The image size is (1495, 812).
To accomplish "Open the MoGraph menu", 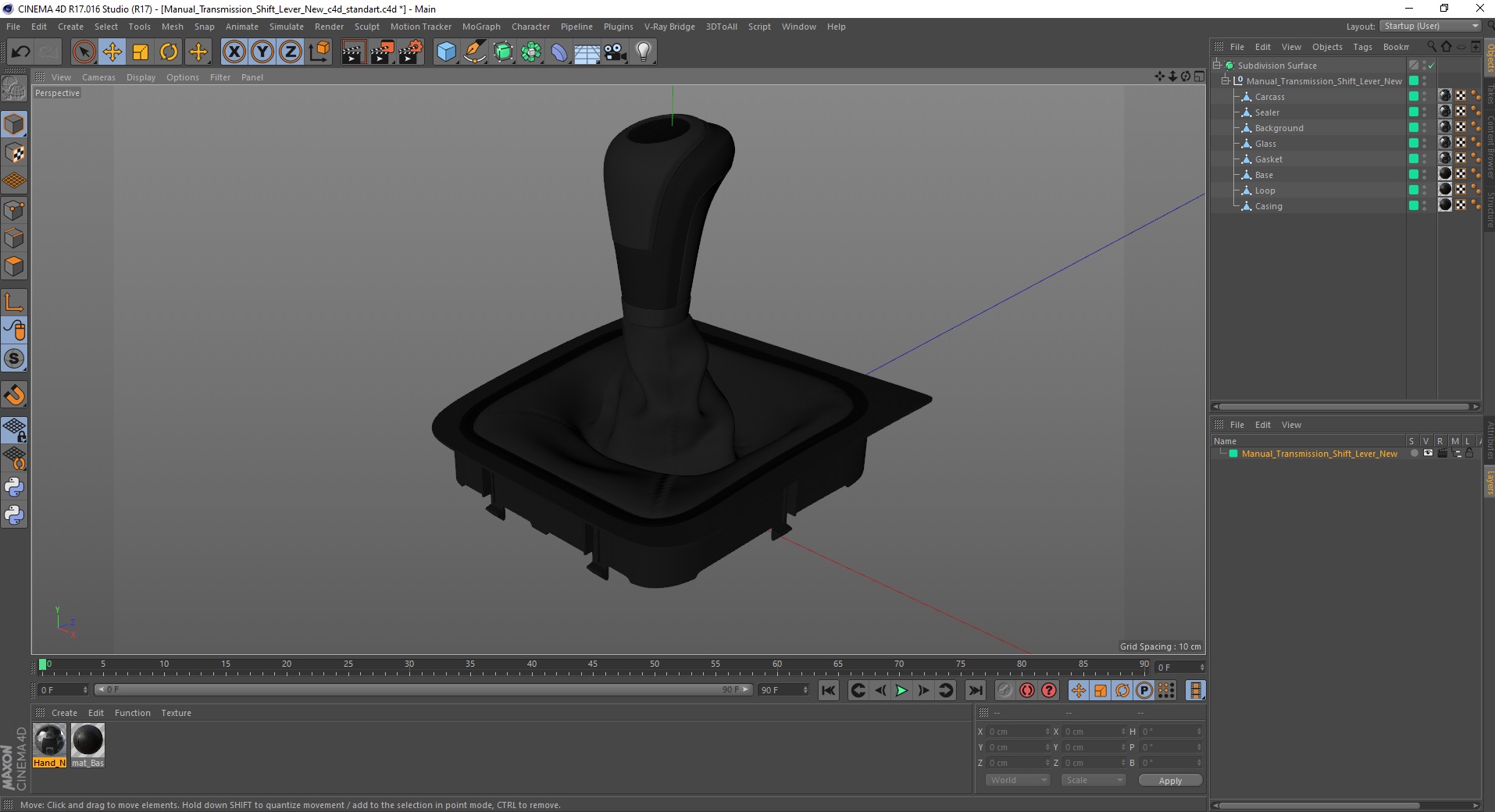I will [481, 27].
